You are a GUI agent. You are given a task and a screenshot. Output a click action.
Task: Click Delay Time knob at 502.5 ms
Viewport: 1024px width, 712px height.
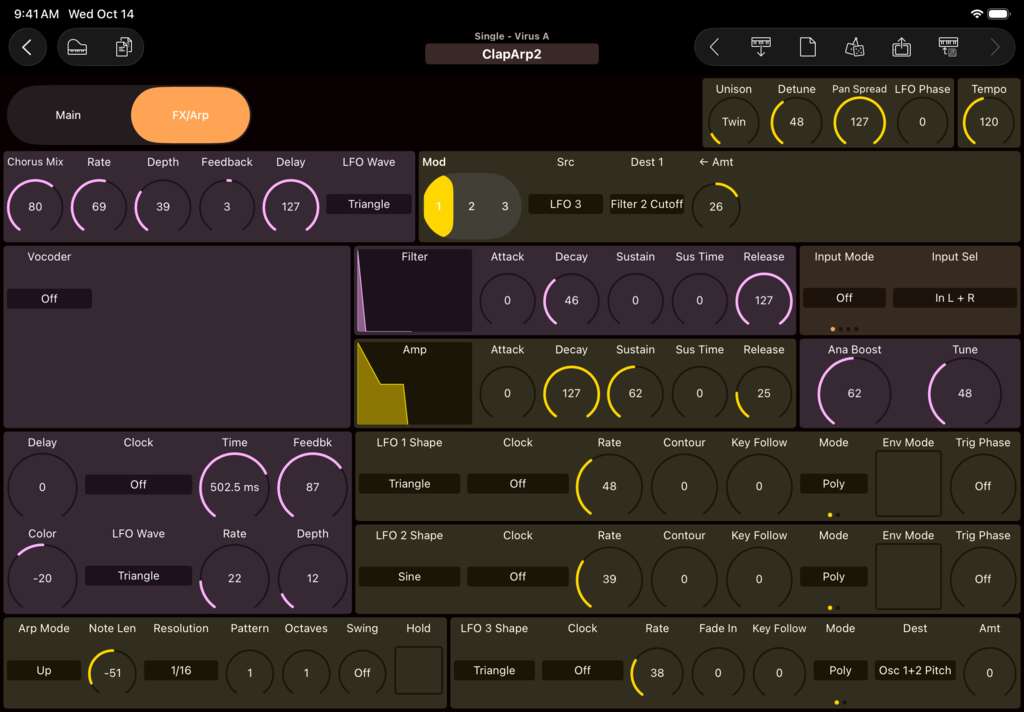tap(234, 487)
